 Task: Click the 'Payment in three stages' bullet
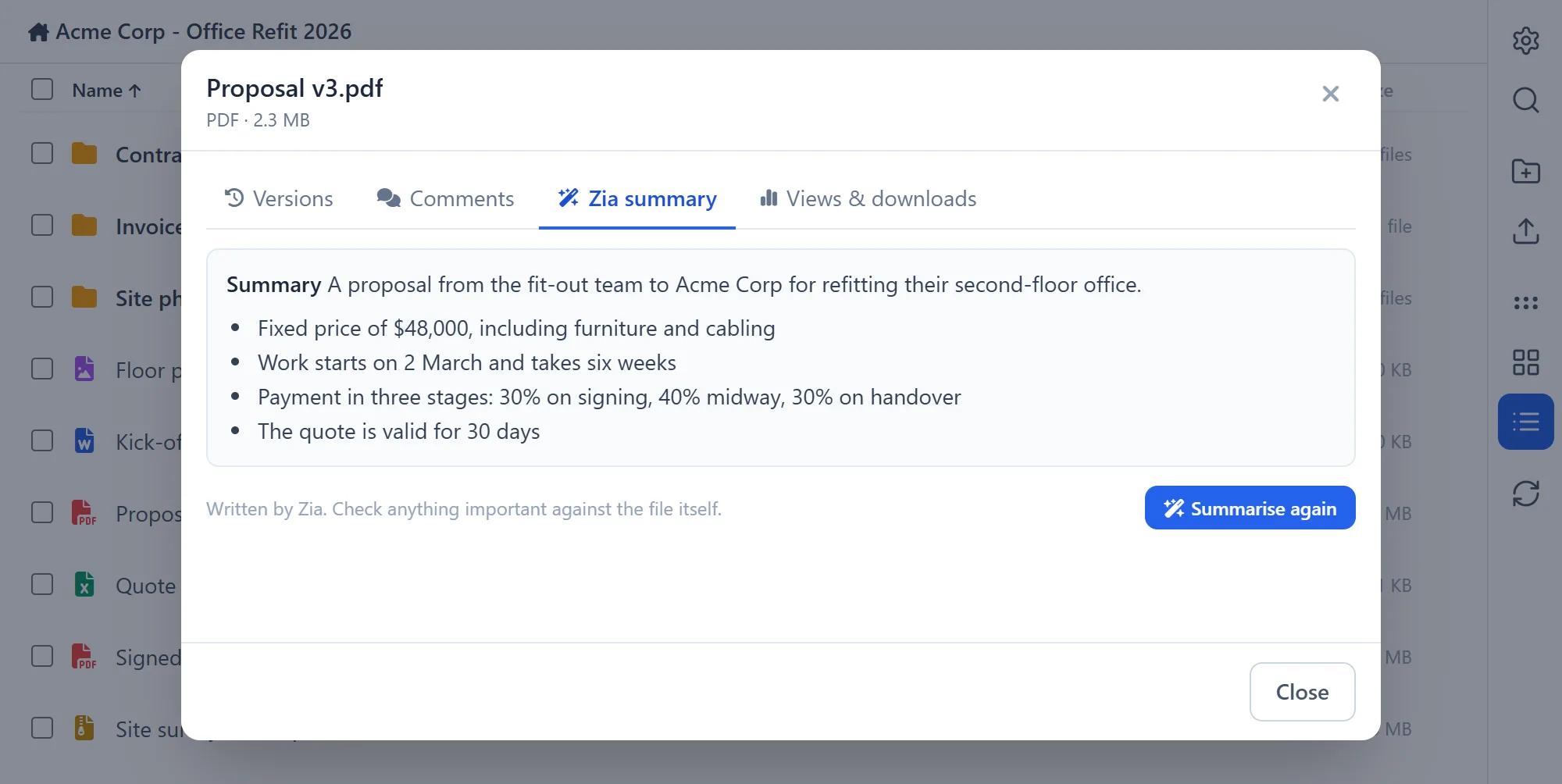click(x=609, y=397)
